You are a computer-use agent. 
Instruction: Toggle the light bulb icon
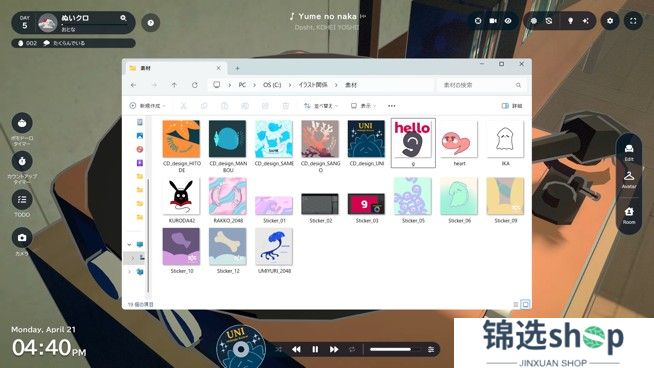[570, 21]
